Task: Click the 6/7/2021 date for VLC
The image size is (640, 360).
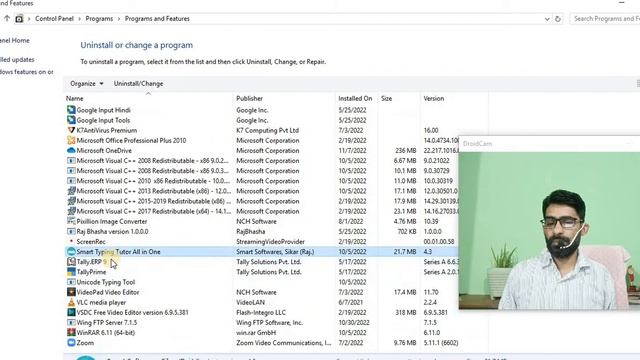Action: [x=351, y=302]
